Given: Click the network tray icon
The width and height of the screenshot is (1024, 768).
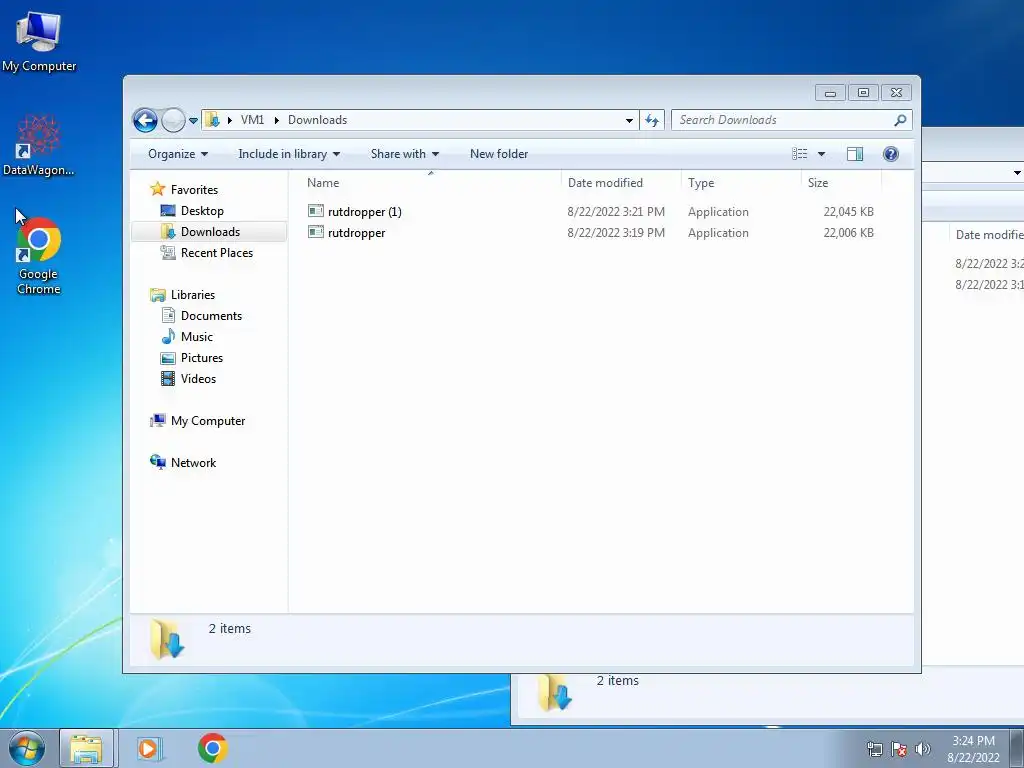Looking at the screenshot, I should (x=874, y=749).
